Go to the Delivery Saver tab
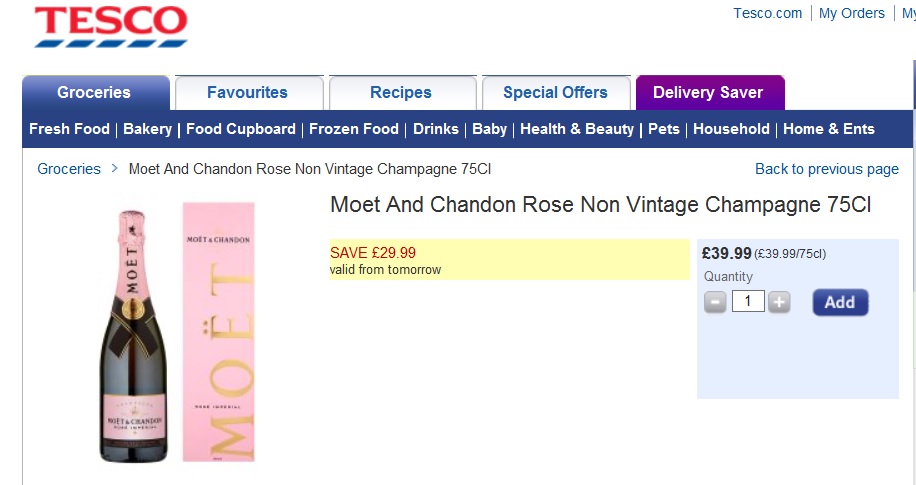The image size is (916, 485). coord(708,93)
